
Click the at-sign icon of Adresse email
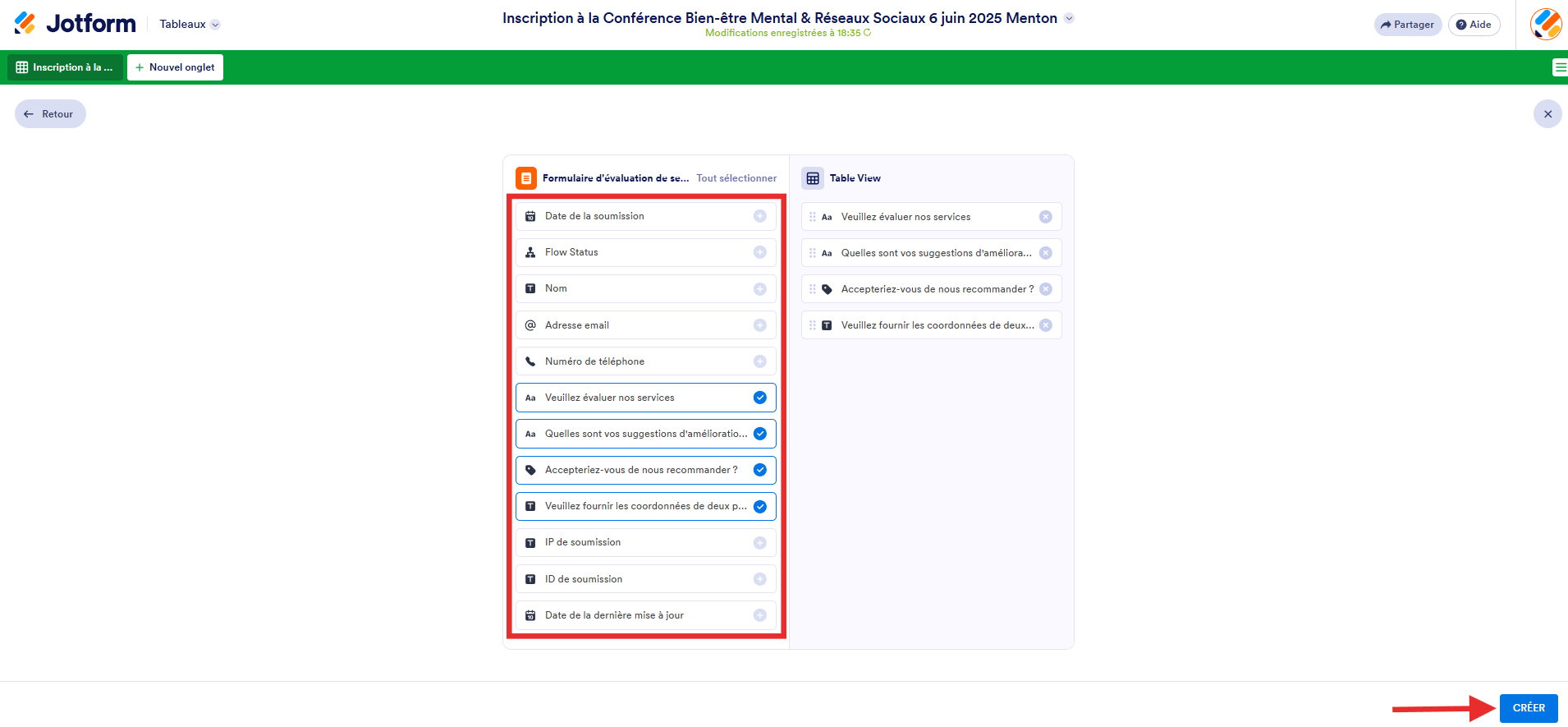(530, 325)
